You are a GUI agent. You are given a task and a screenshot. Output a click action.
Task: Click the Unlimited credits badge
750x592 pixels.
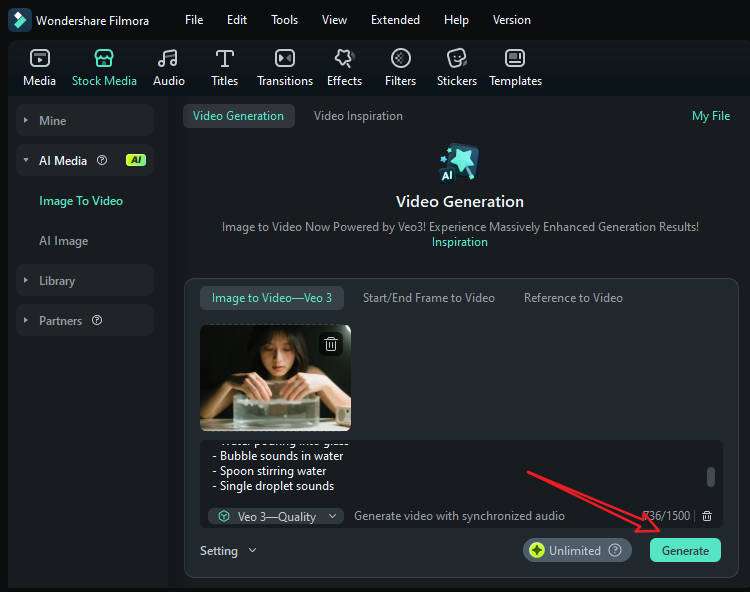577,550
